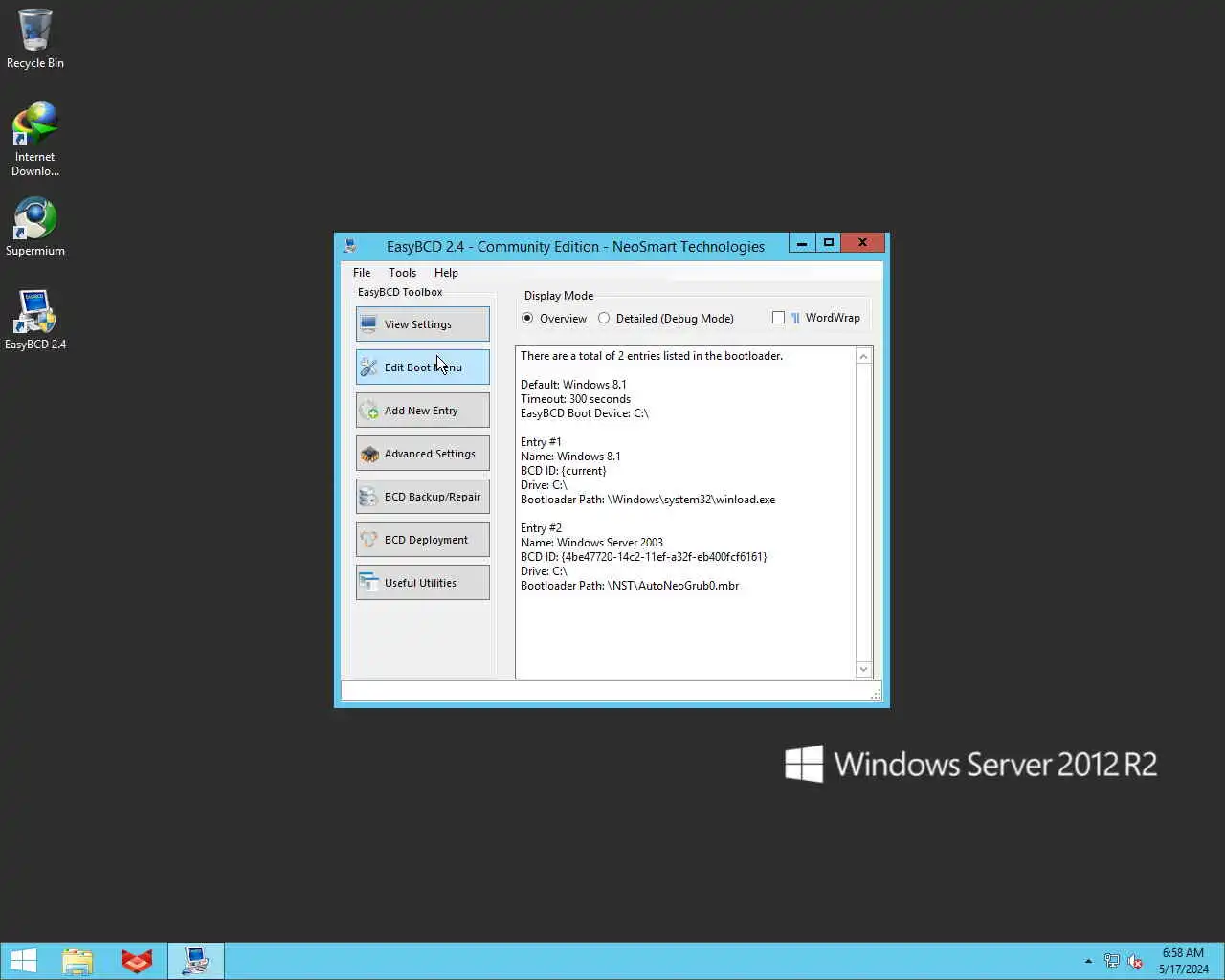Screen dimensions: 1225x980
Task: Open the File menu
Action: pos(362,273)
